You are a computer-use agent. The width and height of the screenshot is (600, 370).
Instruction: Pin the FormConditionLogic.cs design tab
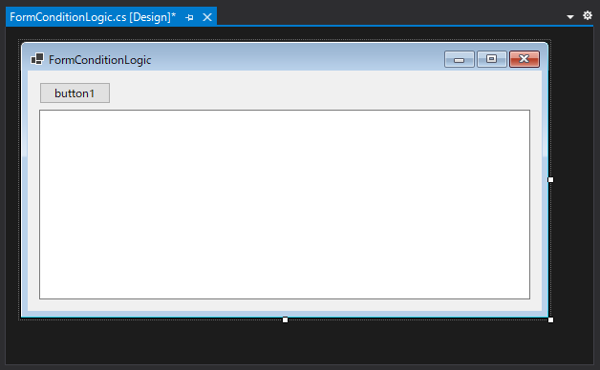click(189, 17)
